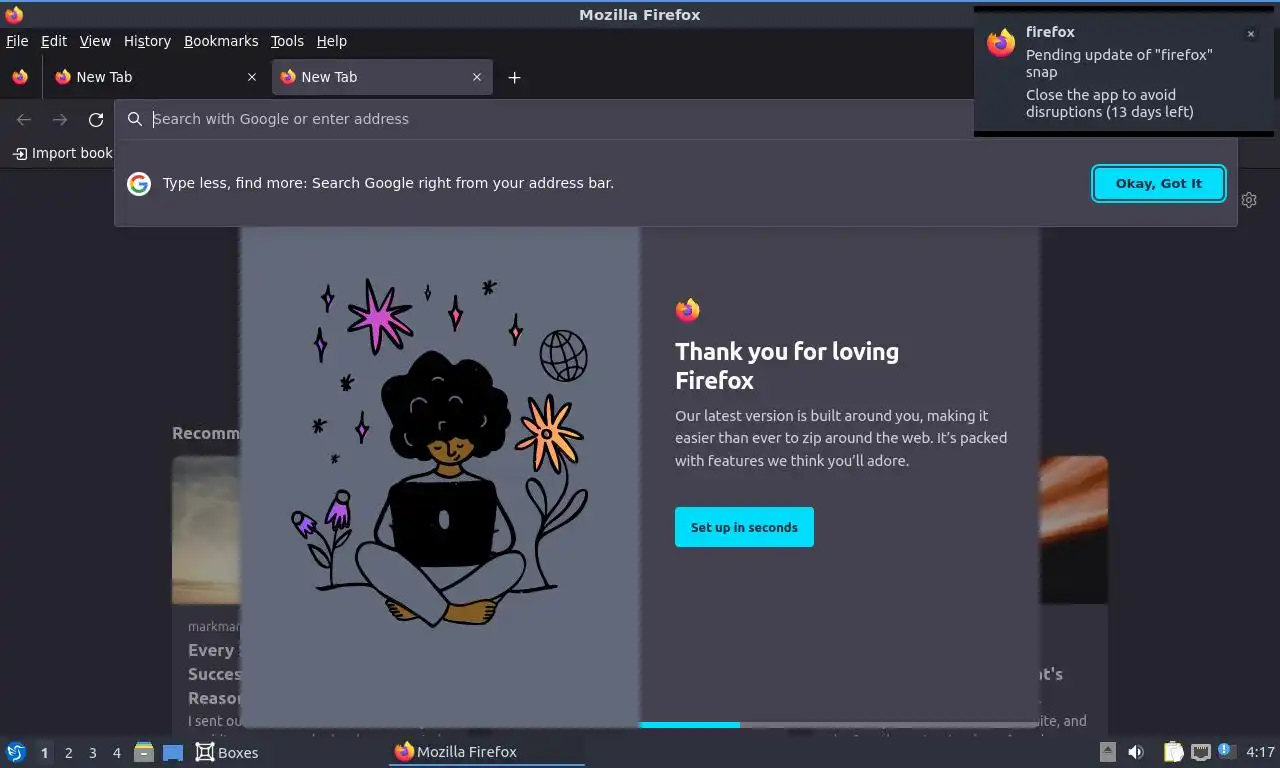Screen dimensions: 1280x768
Task: Switch to workspace 4
Action: click(116, 753)
